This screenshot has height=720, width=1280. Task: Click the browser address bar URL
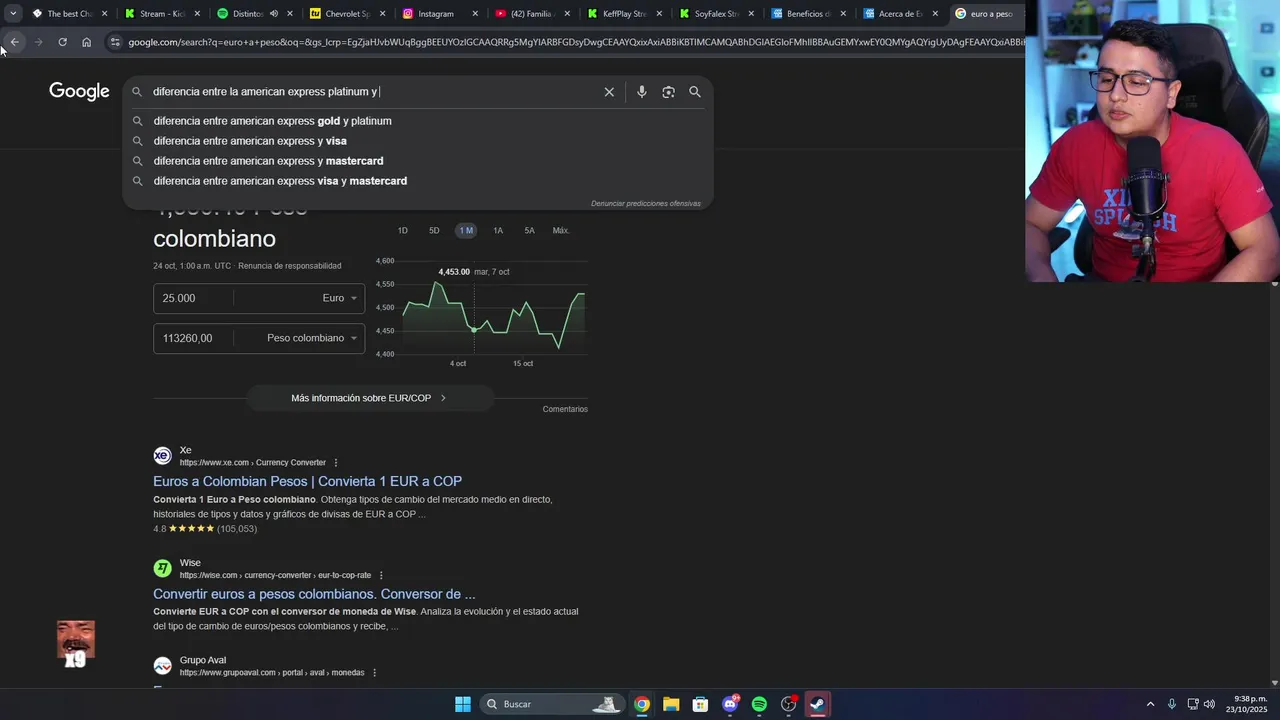tap(575, 42)
